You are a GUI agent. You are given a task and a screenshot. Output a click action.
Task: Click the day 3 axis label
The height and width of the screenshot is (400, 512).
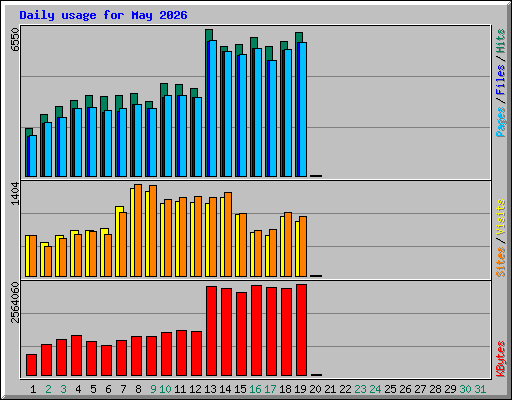tap(63, 389)
